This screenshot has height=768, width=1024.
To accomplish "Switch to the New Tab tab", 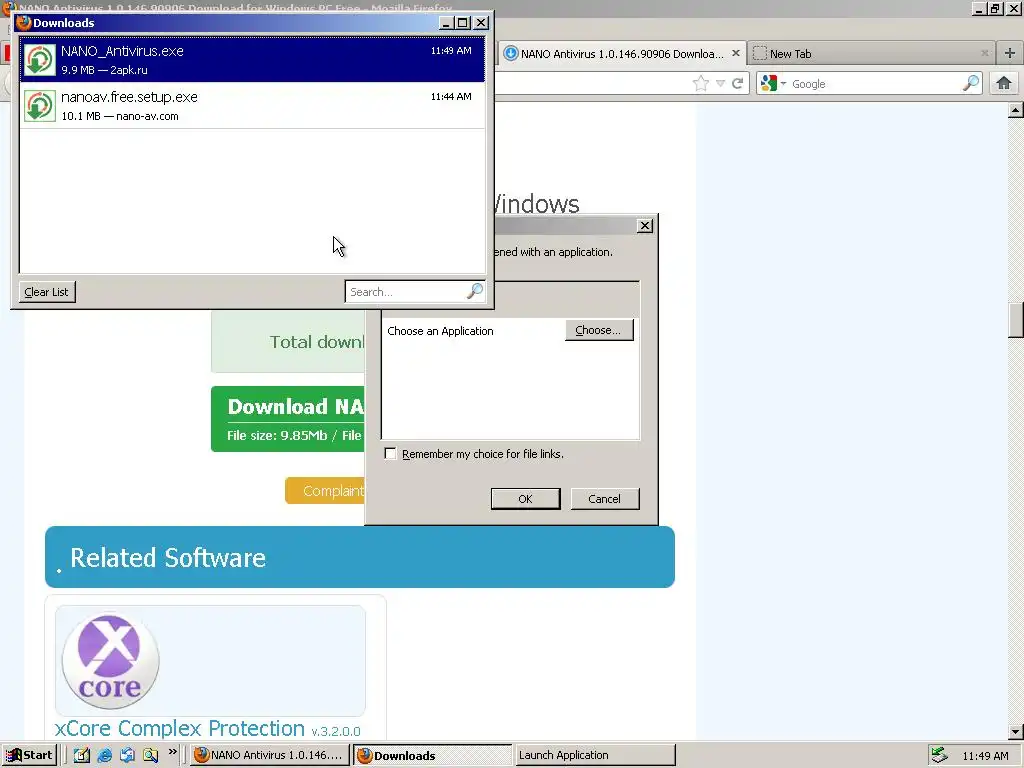I will [x=871, y=54].
